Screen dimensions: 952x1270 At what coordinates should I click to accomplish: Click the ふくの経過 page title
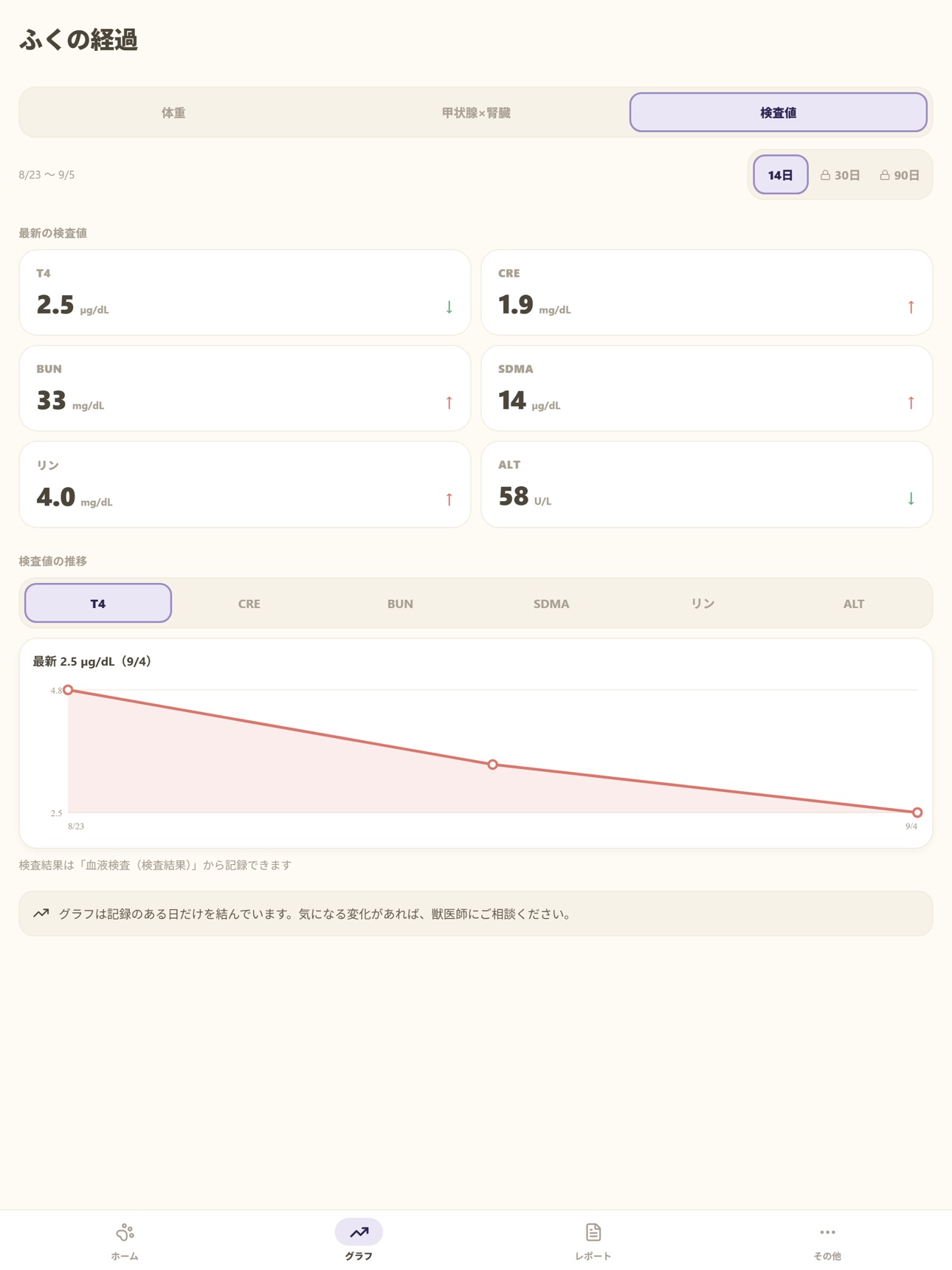point(78,40)
